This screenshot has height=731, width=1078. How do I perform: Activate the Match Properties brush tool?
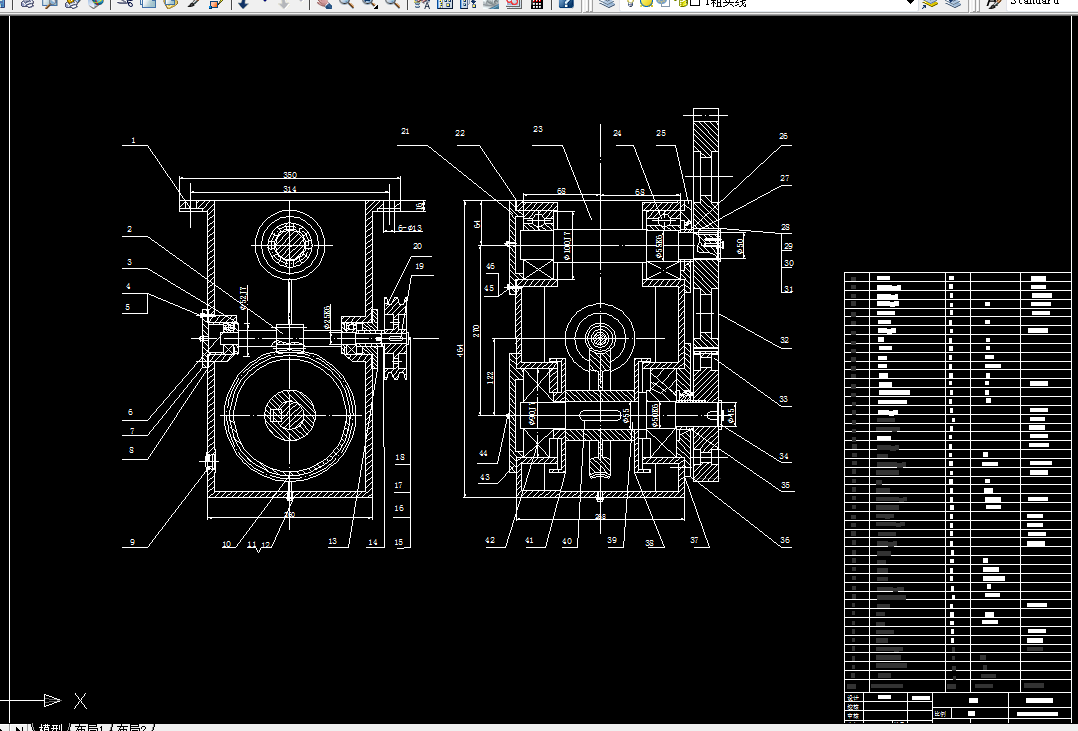[193, 3]
